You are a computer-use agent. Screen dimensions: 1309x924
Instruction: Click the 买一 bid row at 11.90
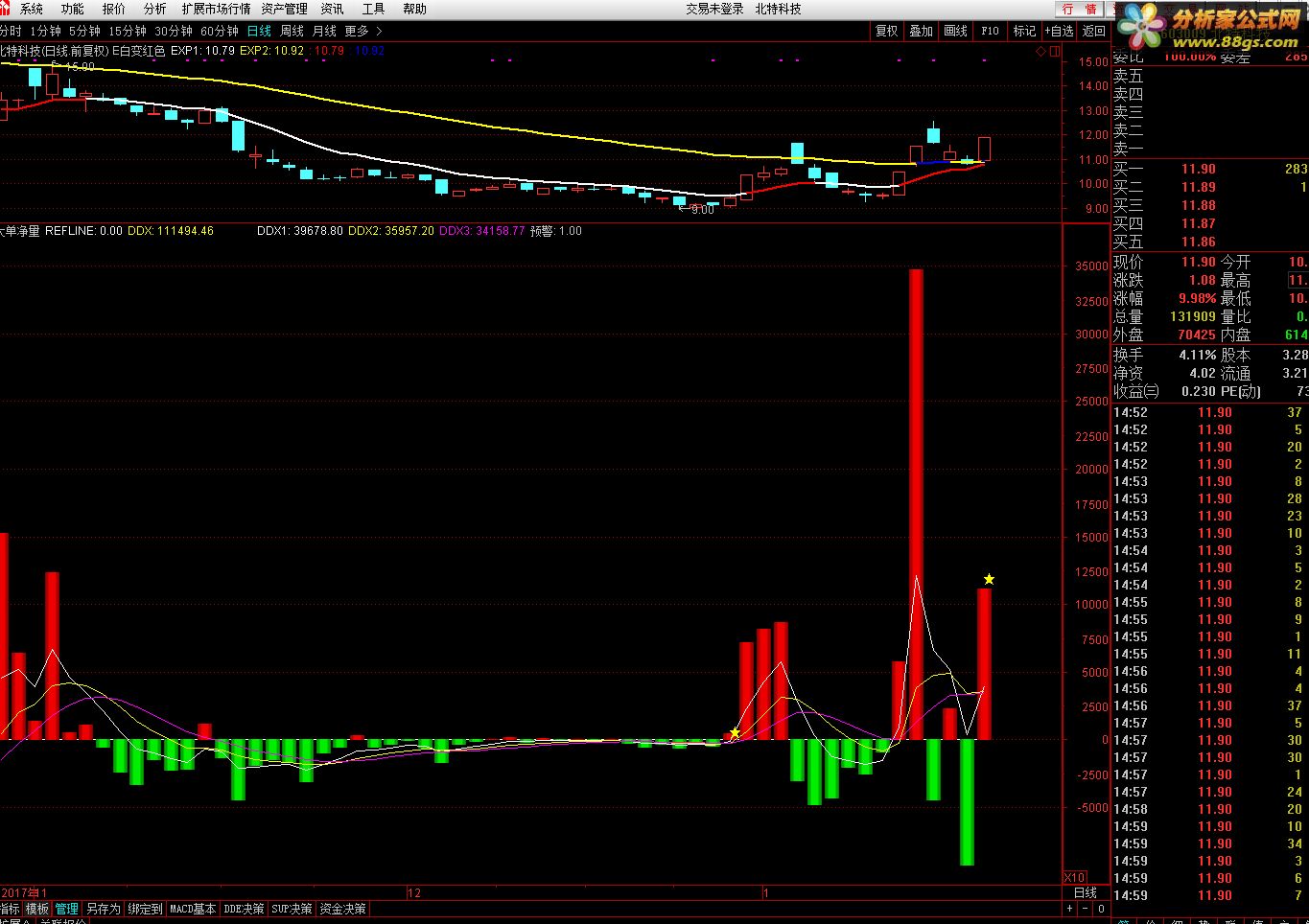tap(1209, 169)
